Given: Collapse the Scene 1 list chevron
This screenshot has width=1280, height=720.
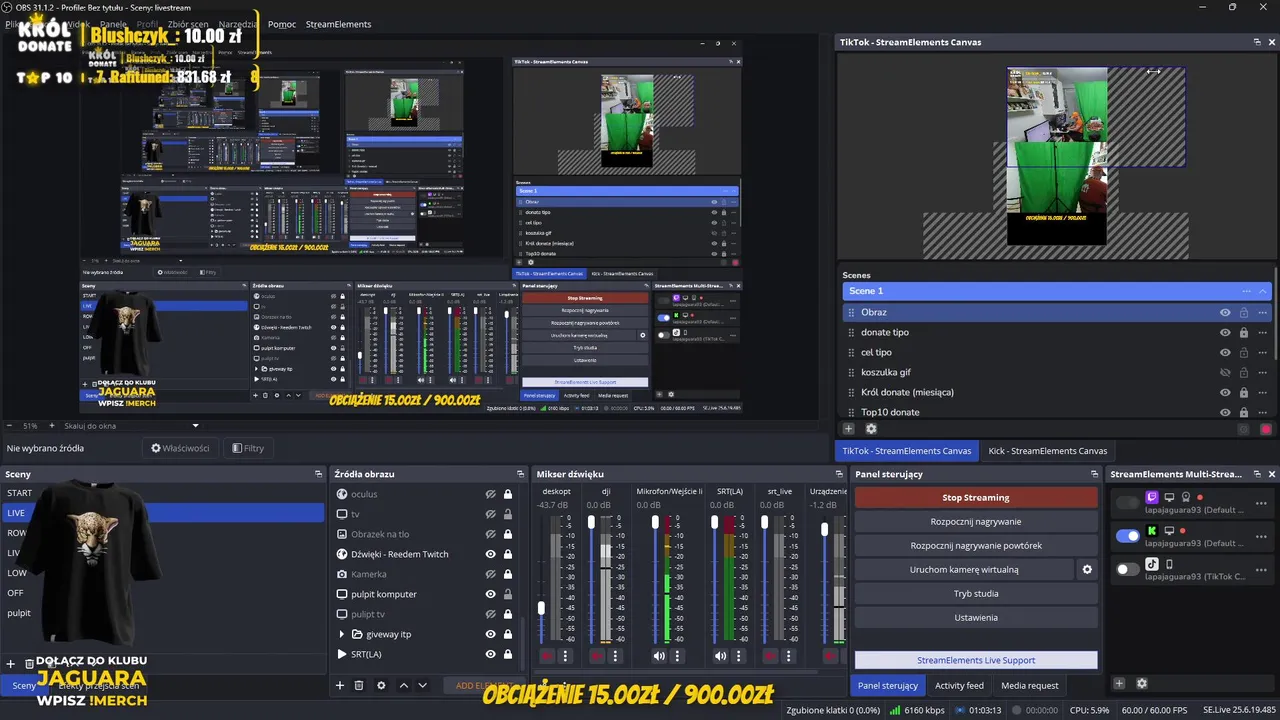Looking at the screenshot, I should (x=1263, y=291).
